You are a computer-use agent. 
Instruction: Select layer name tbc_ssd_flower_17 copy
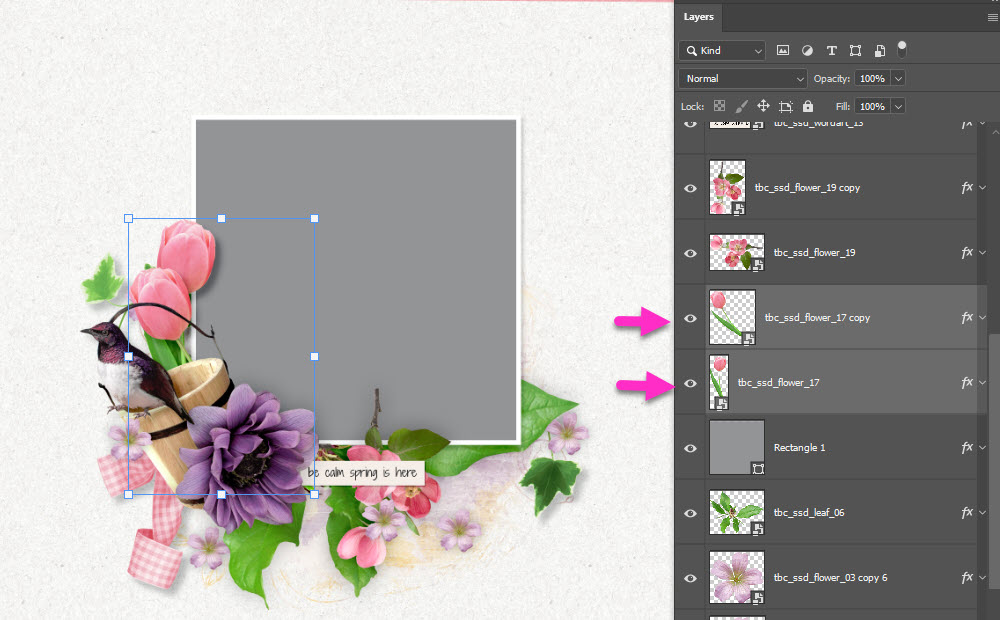pyautogui.click(x=817, y=318)
